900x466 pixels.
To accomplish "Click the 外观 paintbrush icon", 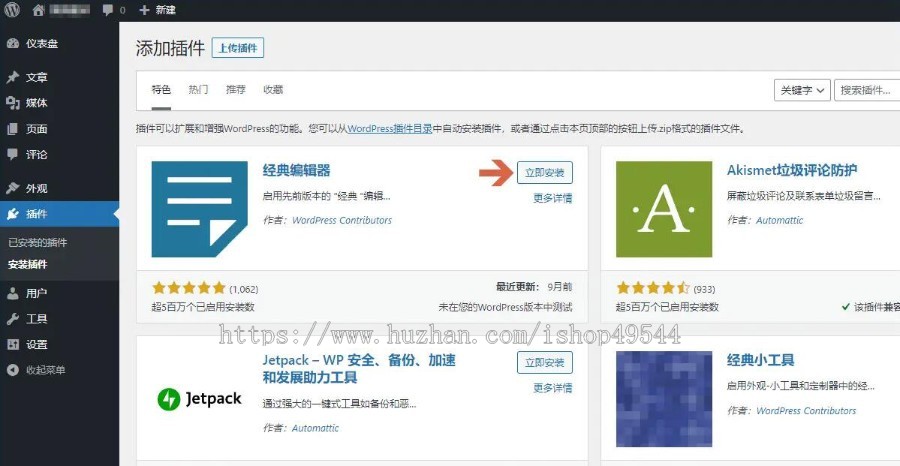I will coord(13,188).
